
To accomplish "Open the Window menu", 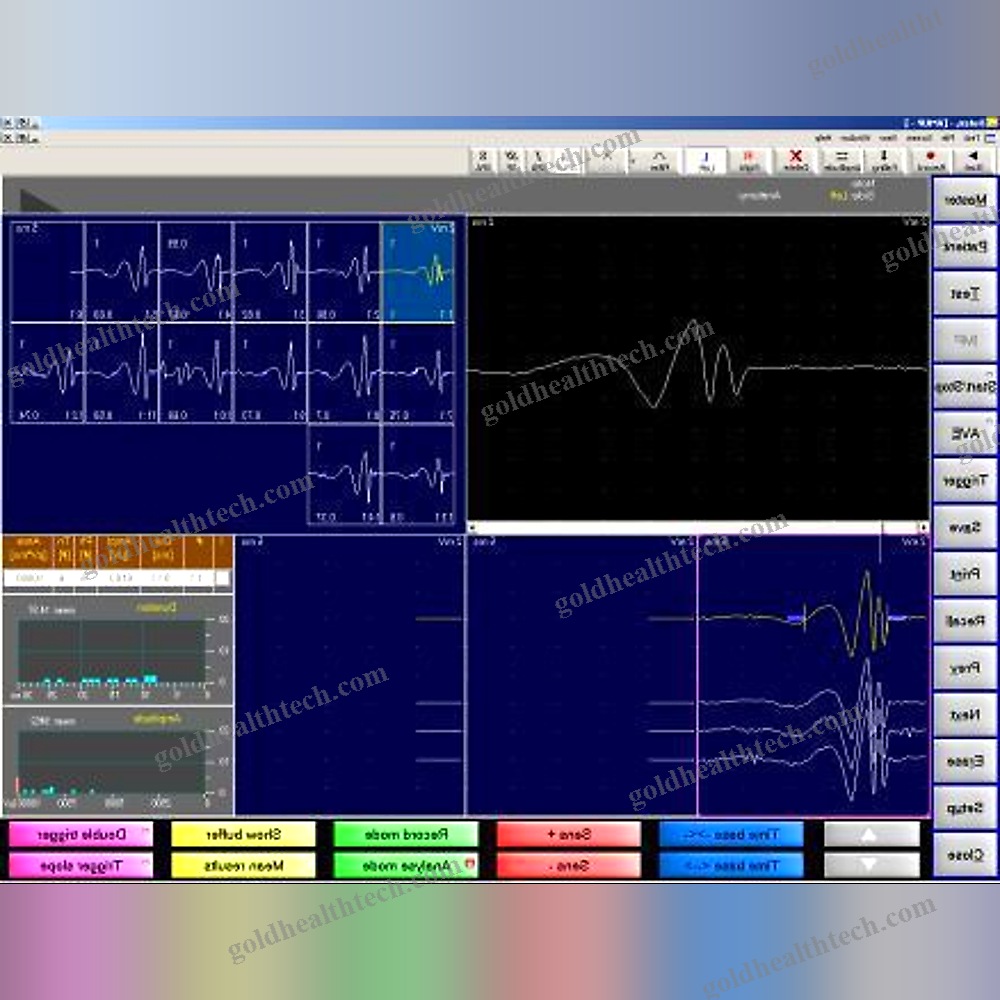I will [x=855, y=138].
